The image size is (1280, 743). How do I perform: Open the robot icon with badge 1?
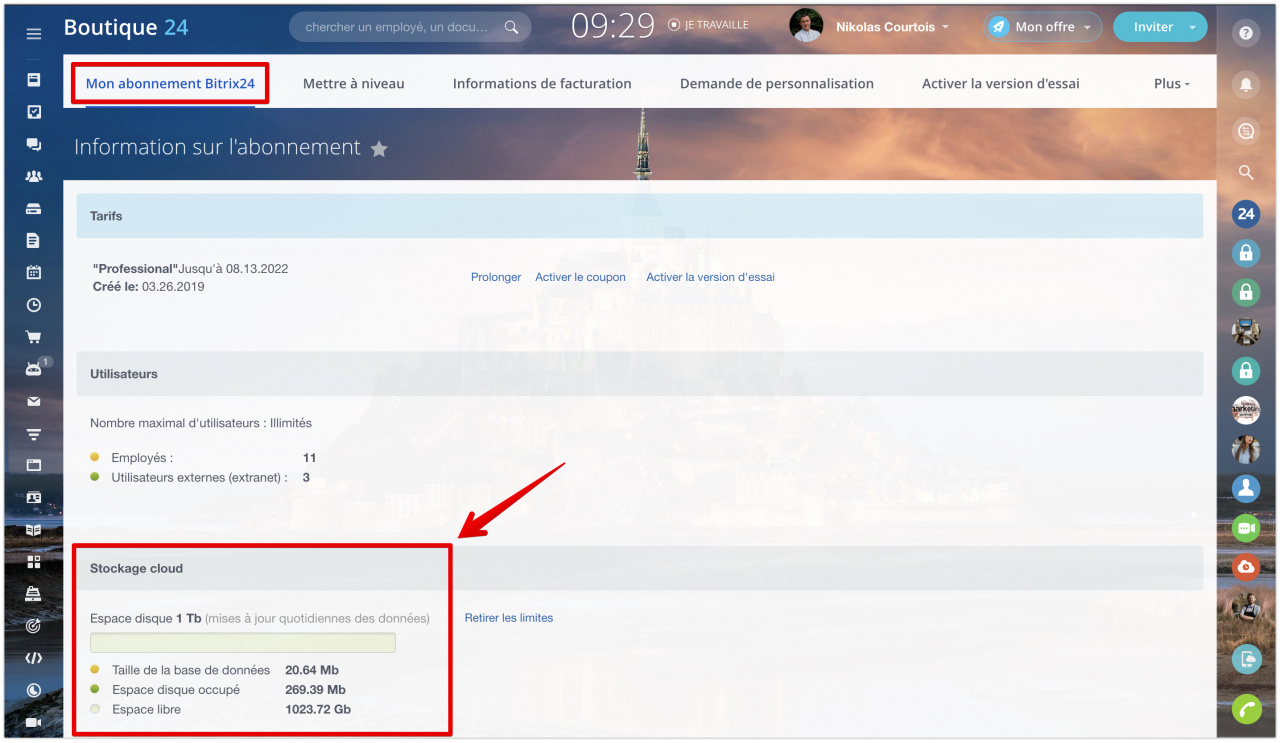(35, 368)
